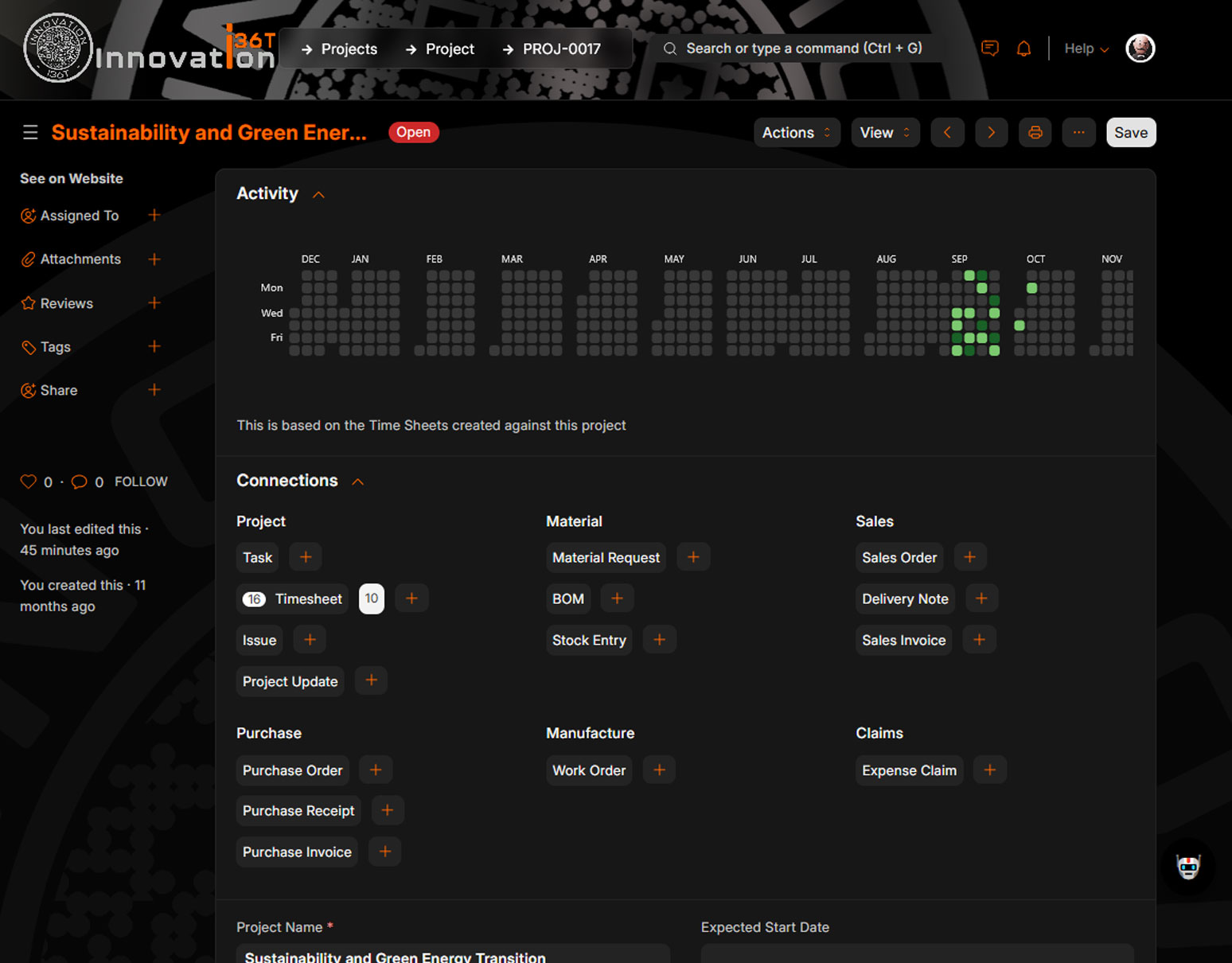The image size is (1232, 963).
Task: Collapse the Connections section
Action: tap(358, 481)
